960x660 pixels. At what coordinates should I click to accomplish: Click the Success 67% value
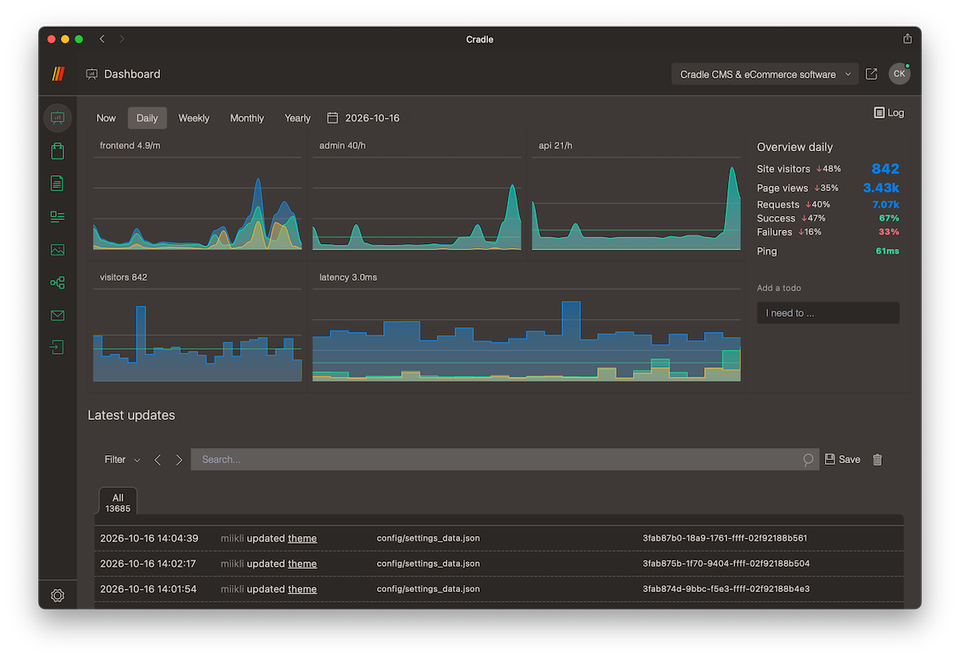click(889, 218)
